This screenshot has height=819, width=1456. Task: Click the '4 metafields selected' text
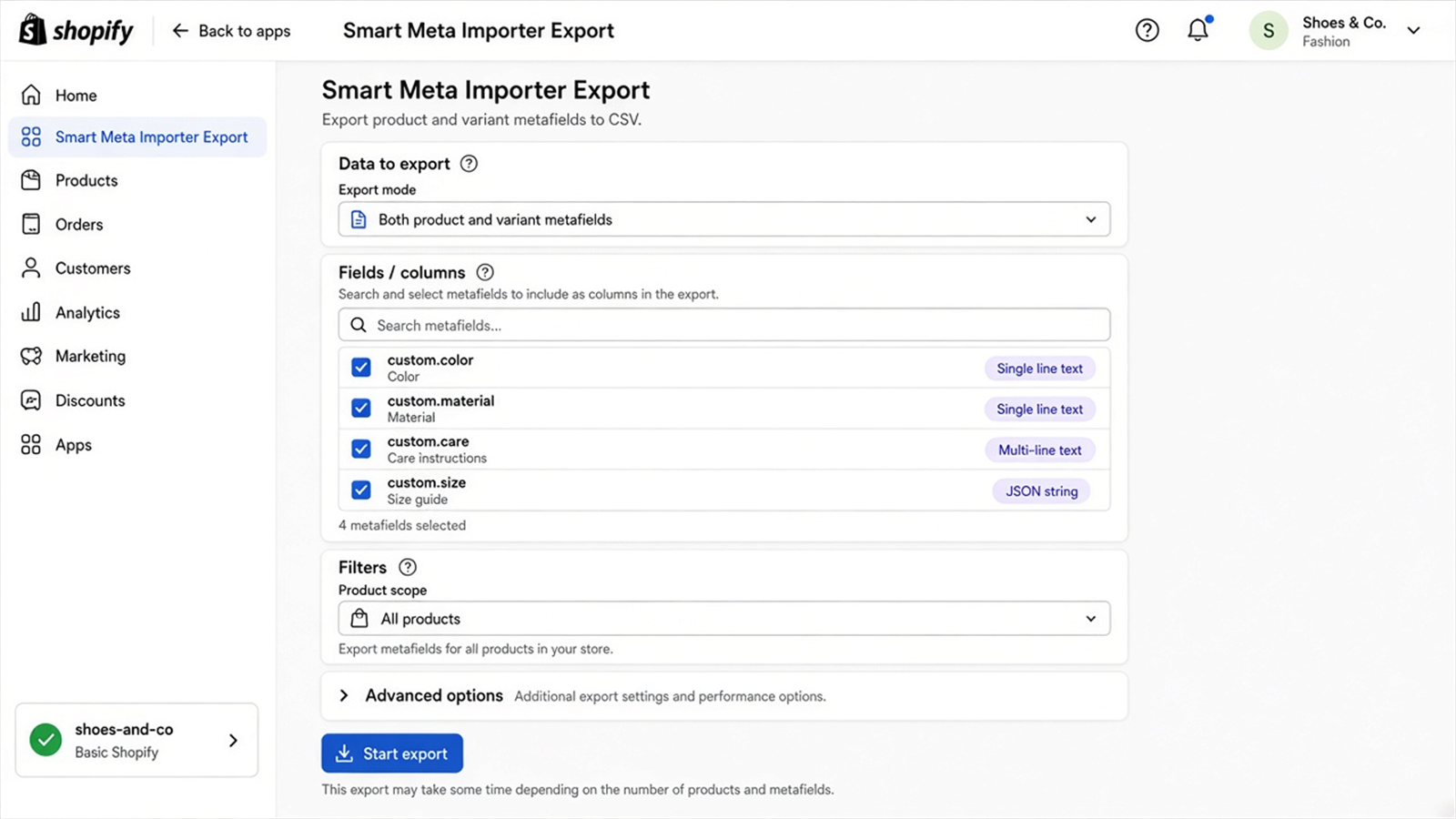pyautogui.click(x=402, y=525)
